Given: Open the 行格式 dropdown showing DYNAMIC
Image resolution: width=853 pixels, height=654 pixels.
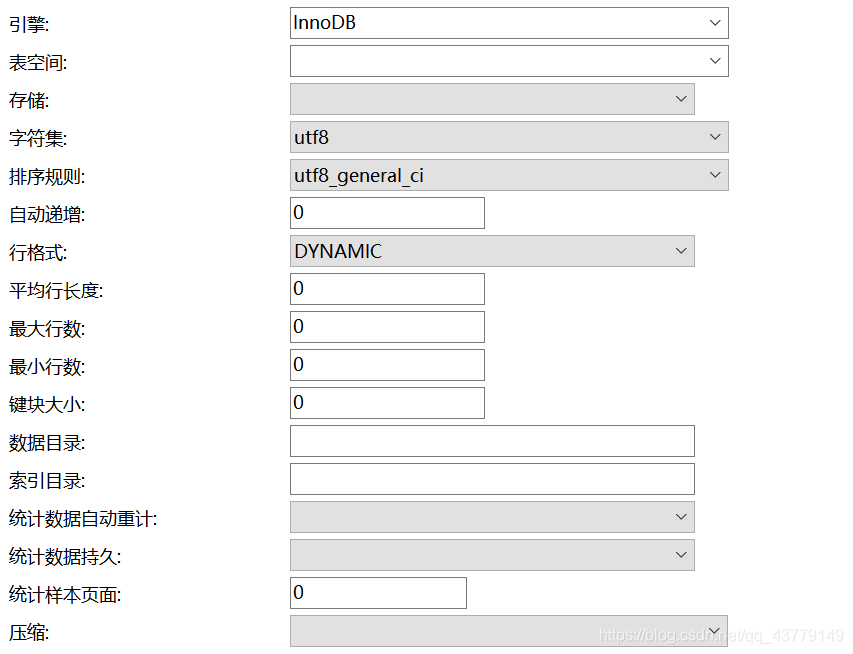Looking at the screenshot, I should [490, 251].
